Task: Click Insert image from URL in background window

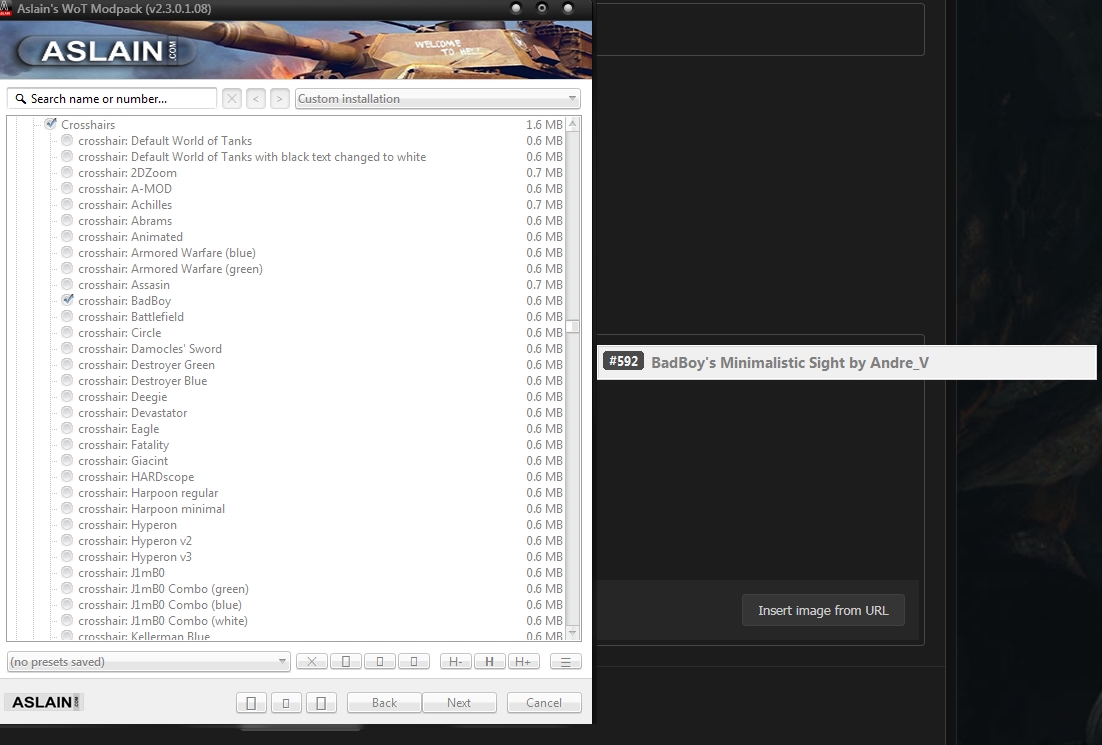Action: click(823, 610)
